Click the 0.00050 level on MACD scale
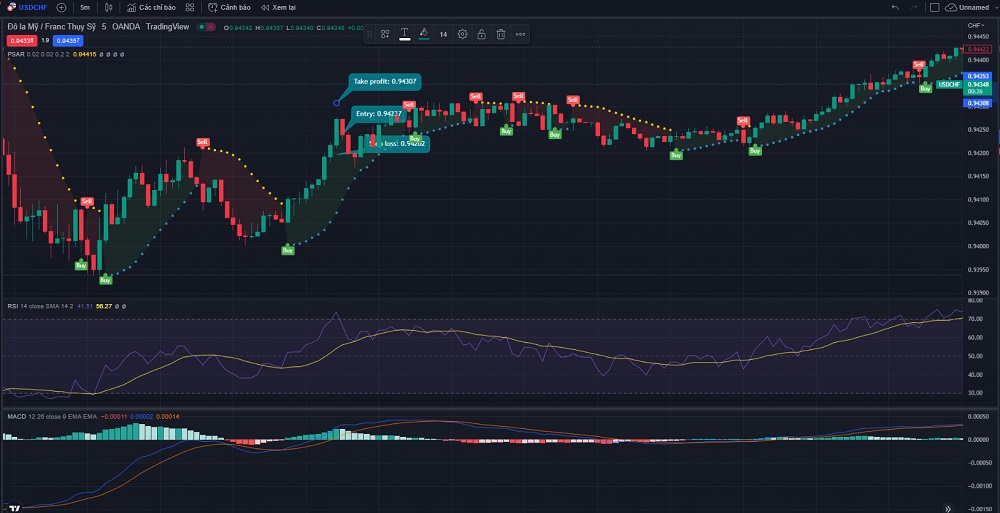Image resolution: width=1000 pixels, height=513 pixels. coord(976,417)
